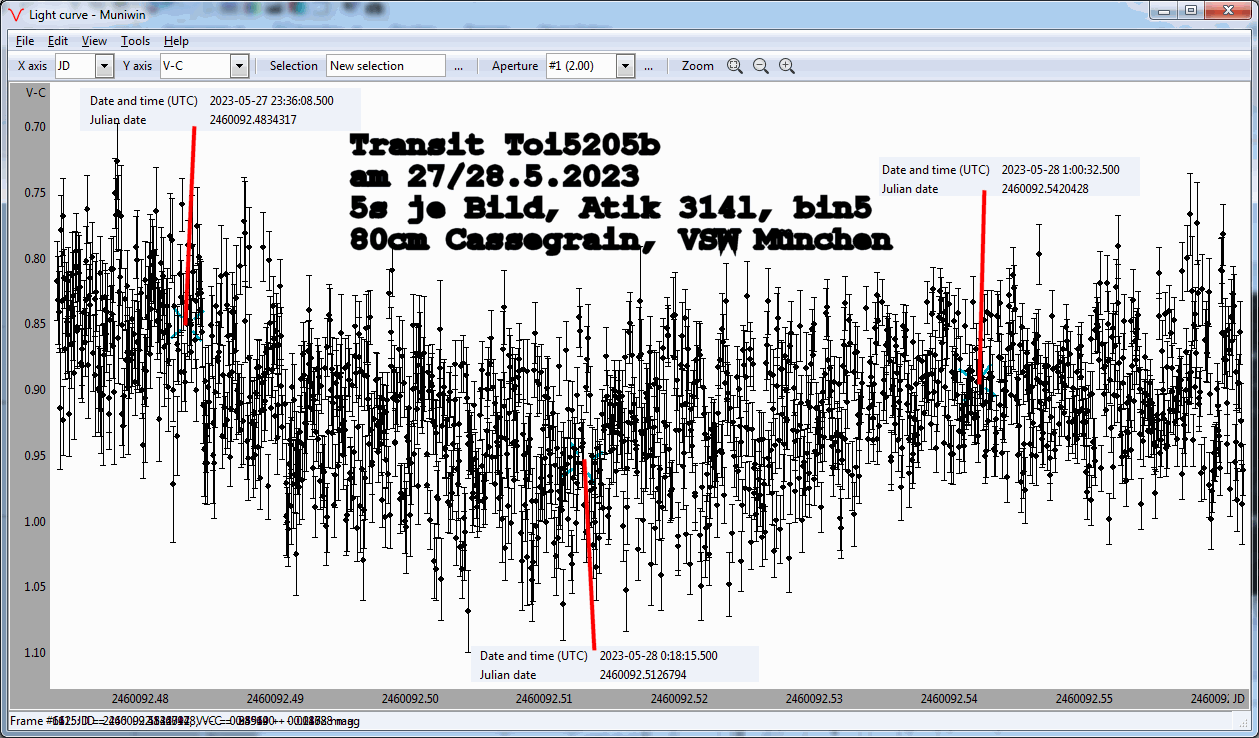The image size is (1259, 738).
Task: Click the ellipsis button next to Selection
Action: point(459,66)
